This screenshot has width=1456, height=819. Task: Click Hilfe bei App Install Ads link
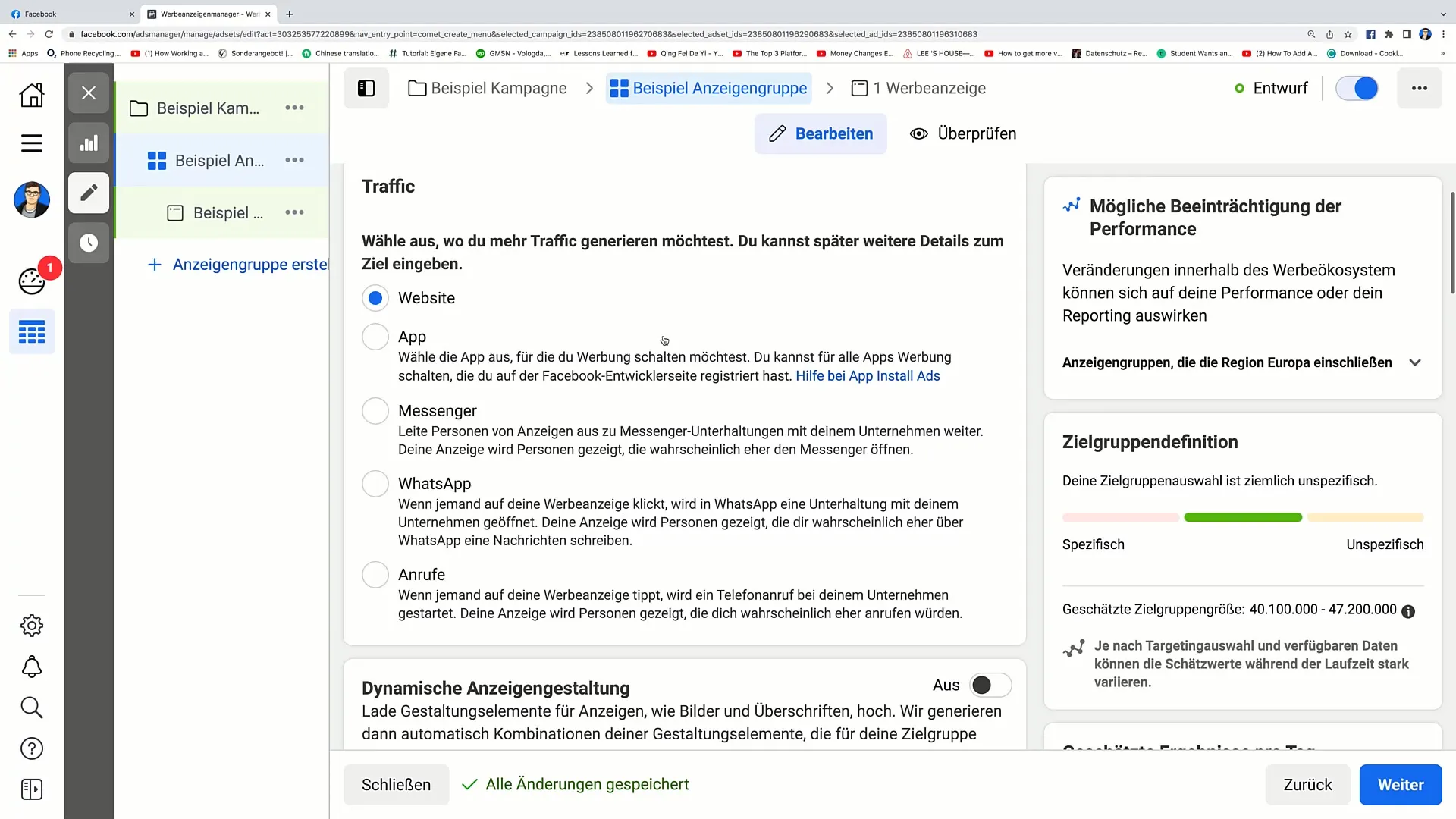click(x=867, y=375)
